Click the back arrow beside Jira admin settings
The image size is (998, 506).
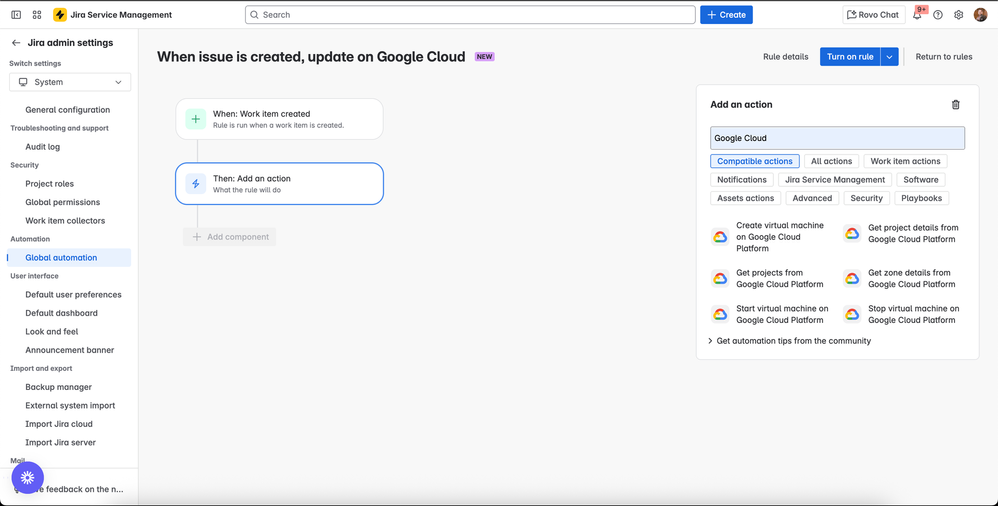16,43
